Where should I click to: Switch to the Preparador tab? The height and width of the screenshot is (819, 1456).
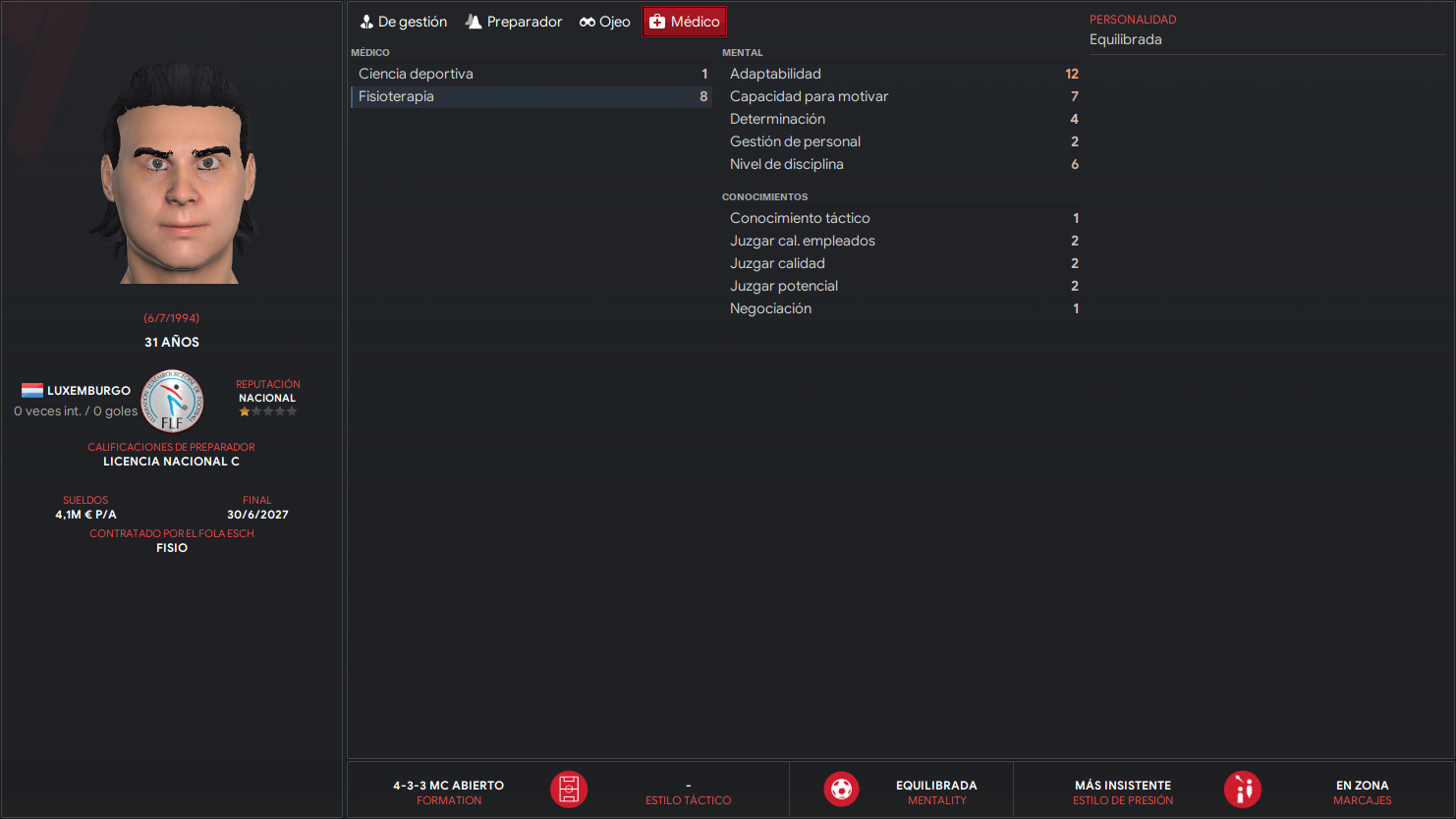(514, 22)
